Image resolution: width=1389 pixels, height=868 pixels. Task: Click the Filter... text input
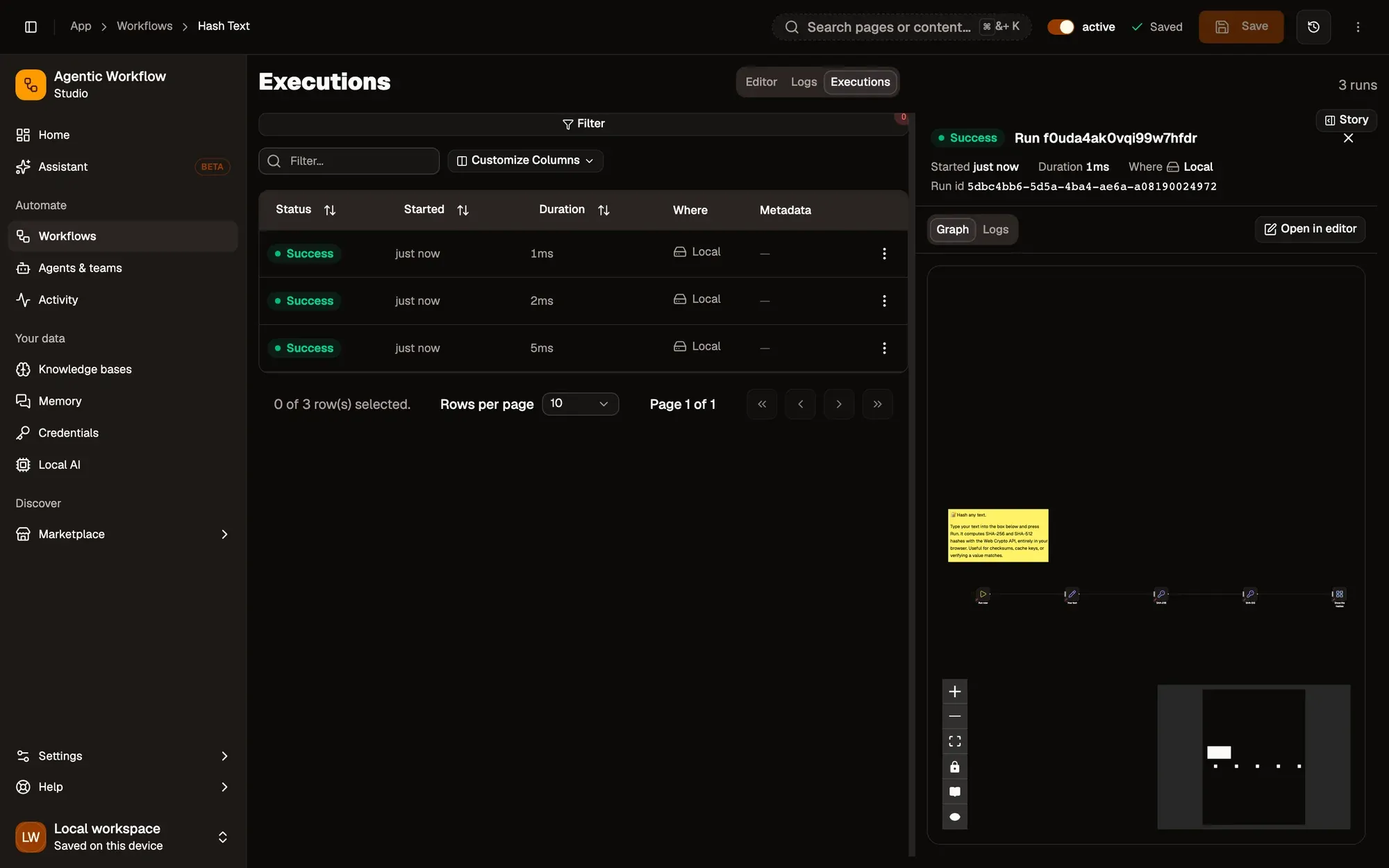point(349,161)
